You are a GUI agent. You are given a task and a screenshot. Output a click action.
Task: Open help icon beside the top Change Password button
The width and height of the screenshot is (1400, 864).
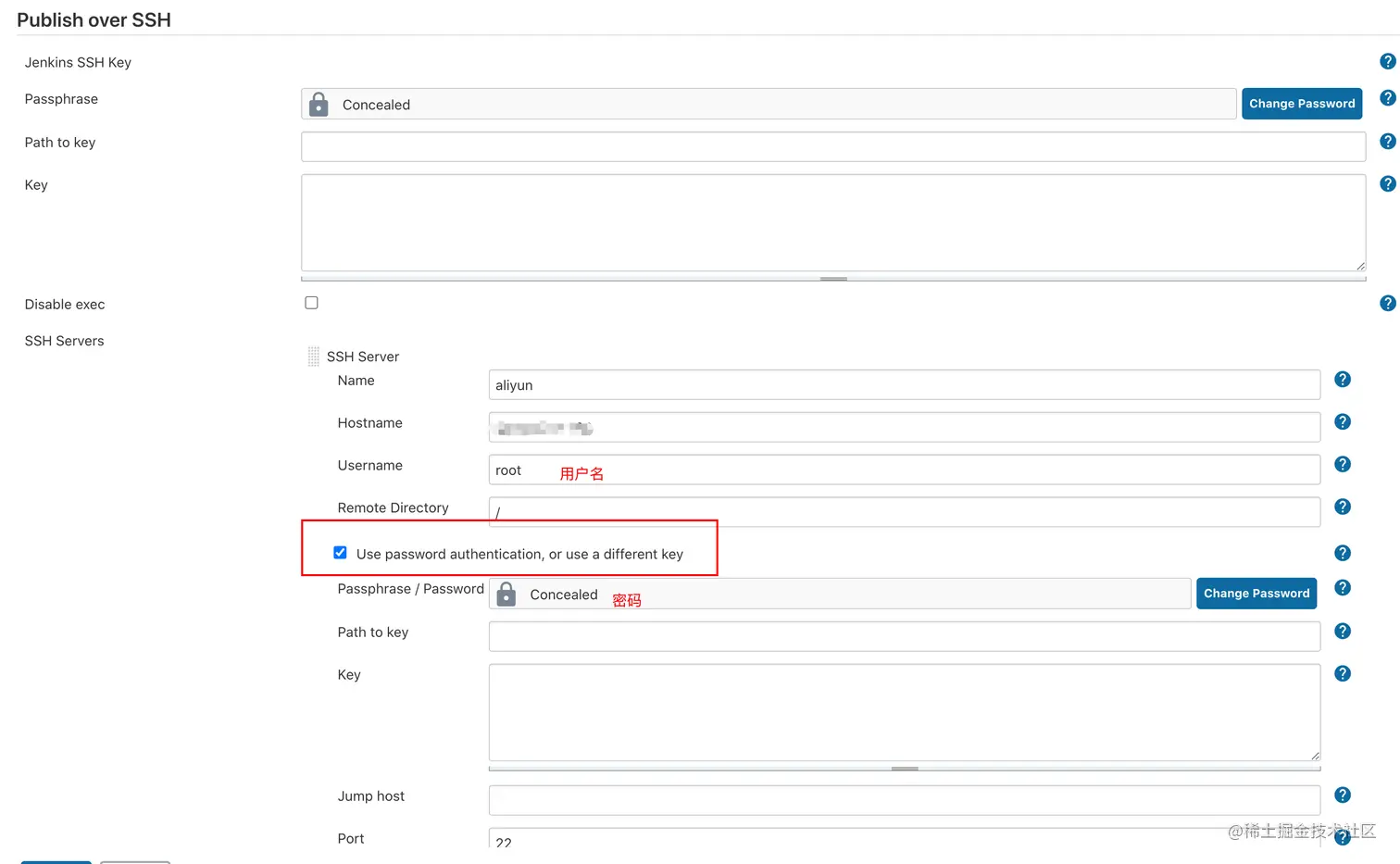[x=1387, y=97]
